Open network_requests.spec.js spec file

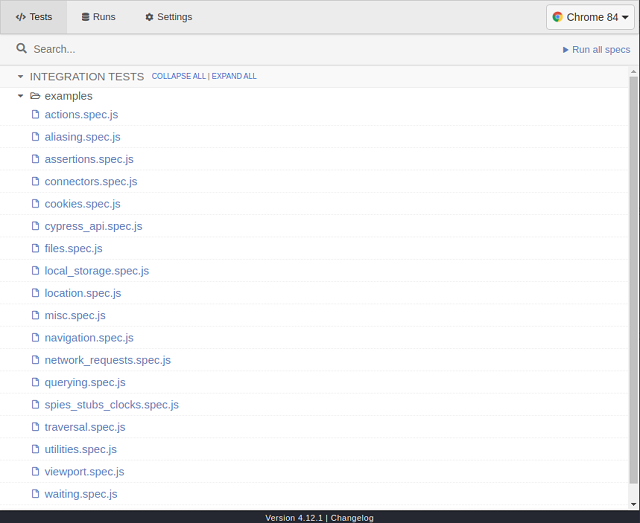pyautogui.click(x=107, y=360)
